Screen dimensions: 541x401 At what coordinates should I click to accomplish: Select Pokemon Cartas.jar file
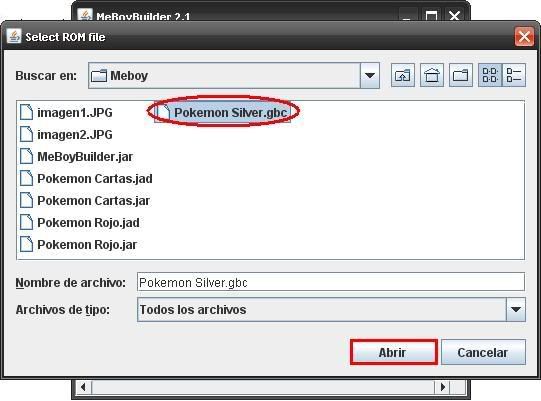coord(85,201)
